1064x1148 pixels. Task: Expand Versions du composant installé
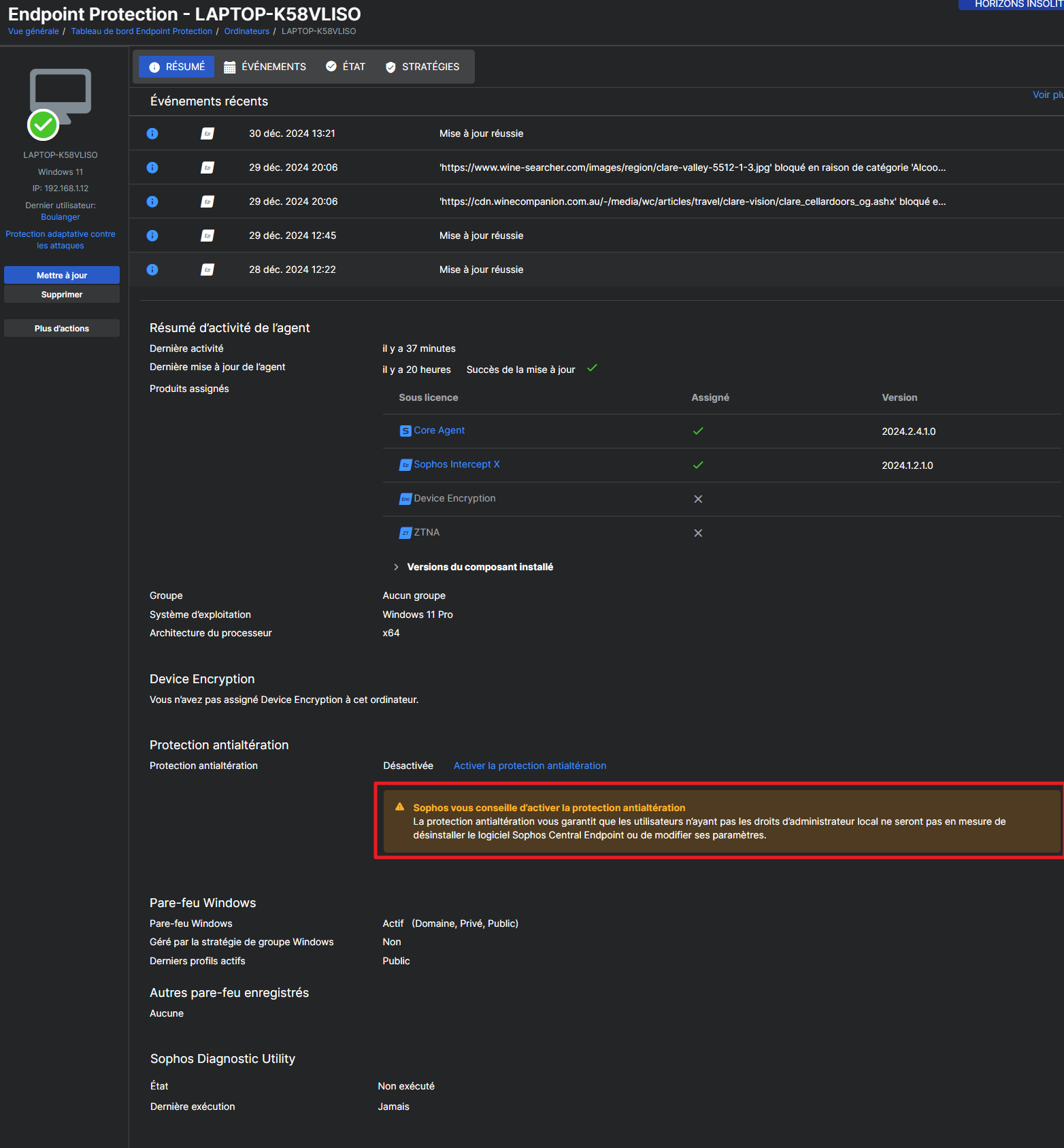coord(473,567)
